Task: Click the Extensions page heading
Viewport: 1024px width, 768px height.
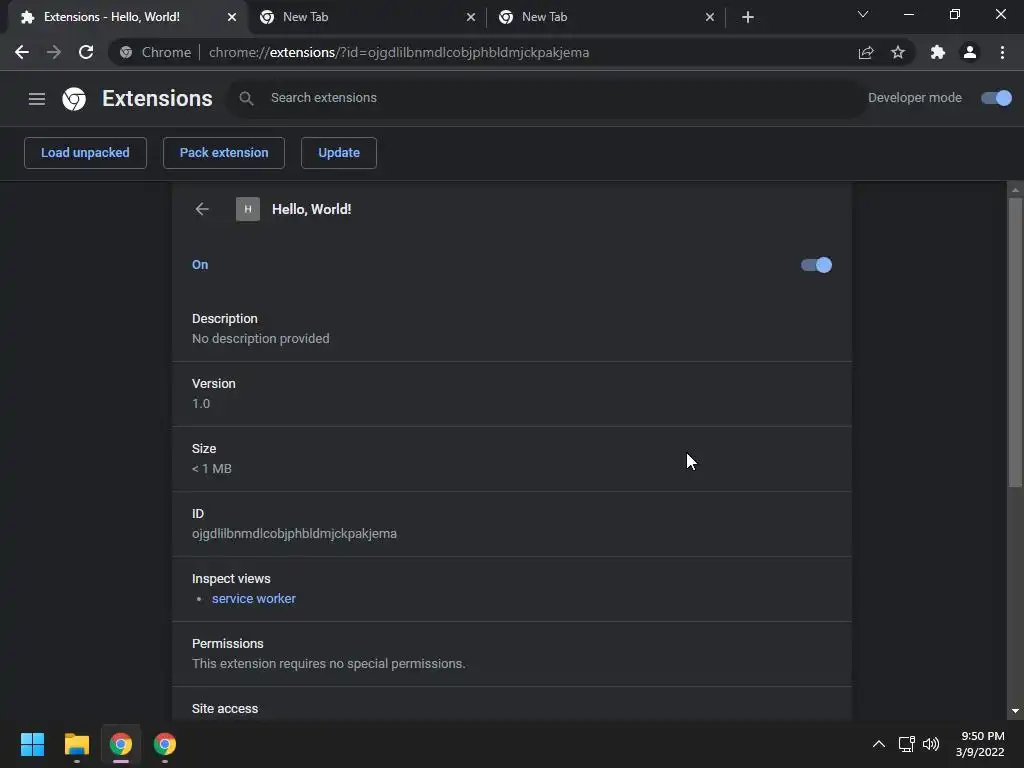Action: pos(157,99)
